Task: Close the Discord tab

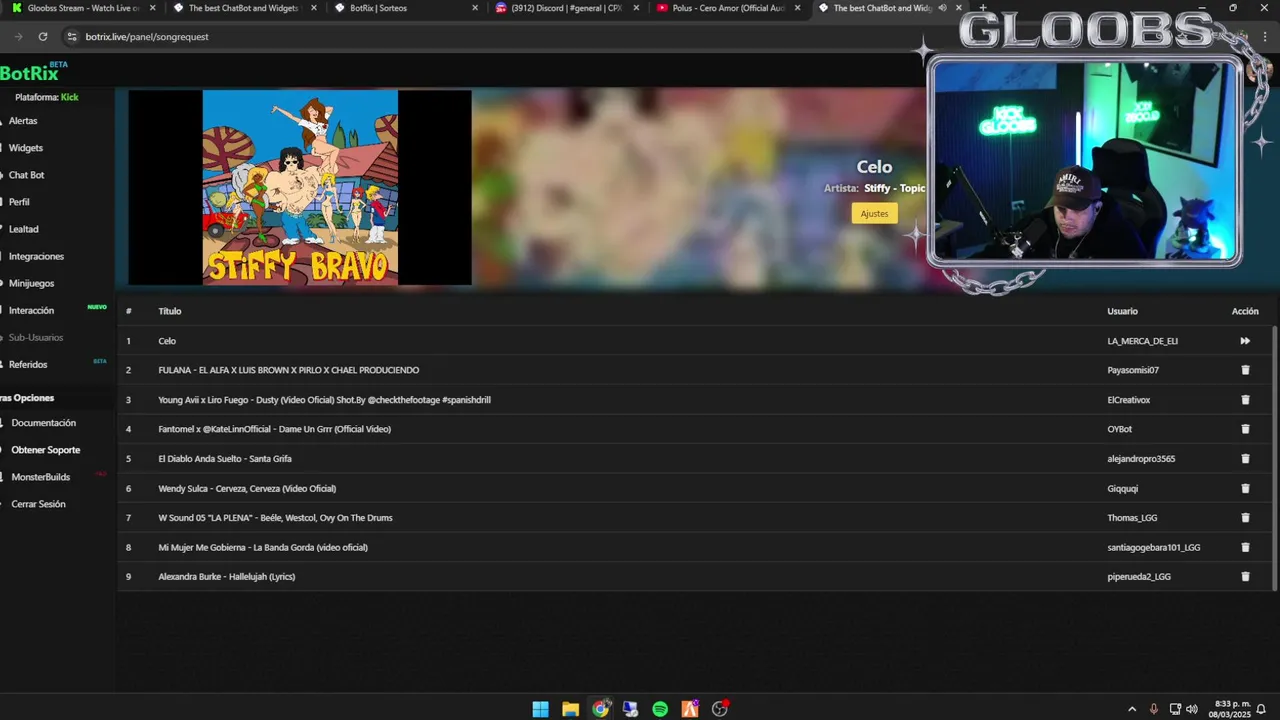Action: tap(636, 8)
